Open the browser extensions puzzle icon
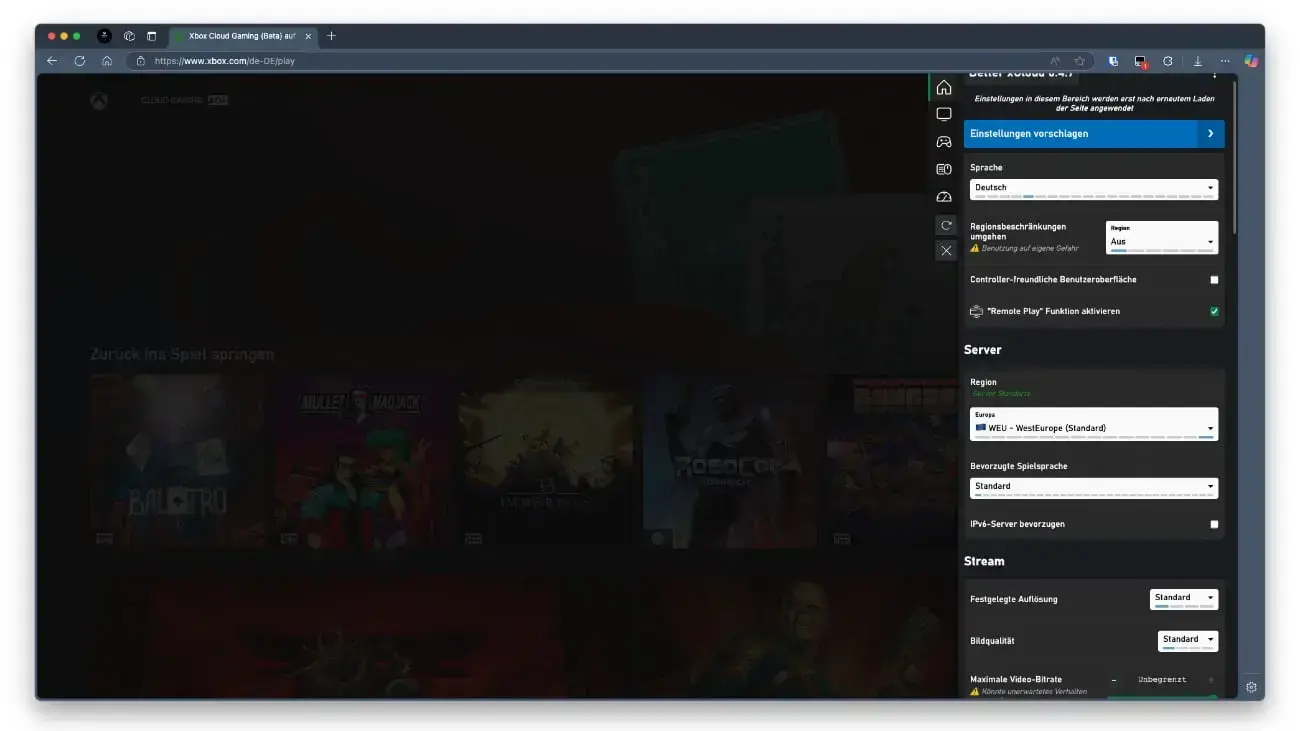The image size is (1300, 731). 1168,61
